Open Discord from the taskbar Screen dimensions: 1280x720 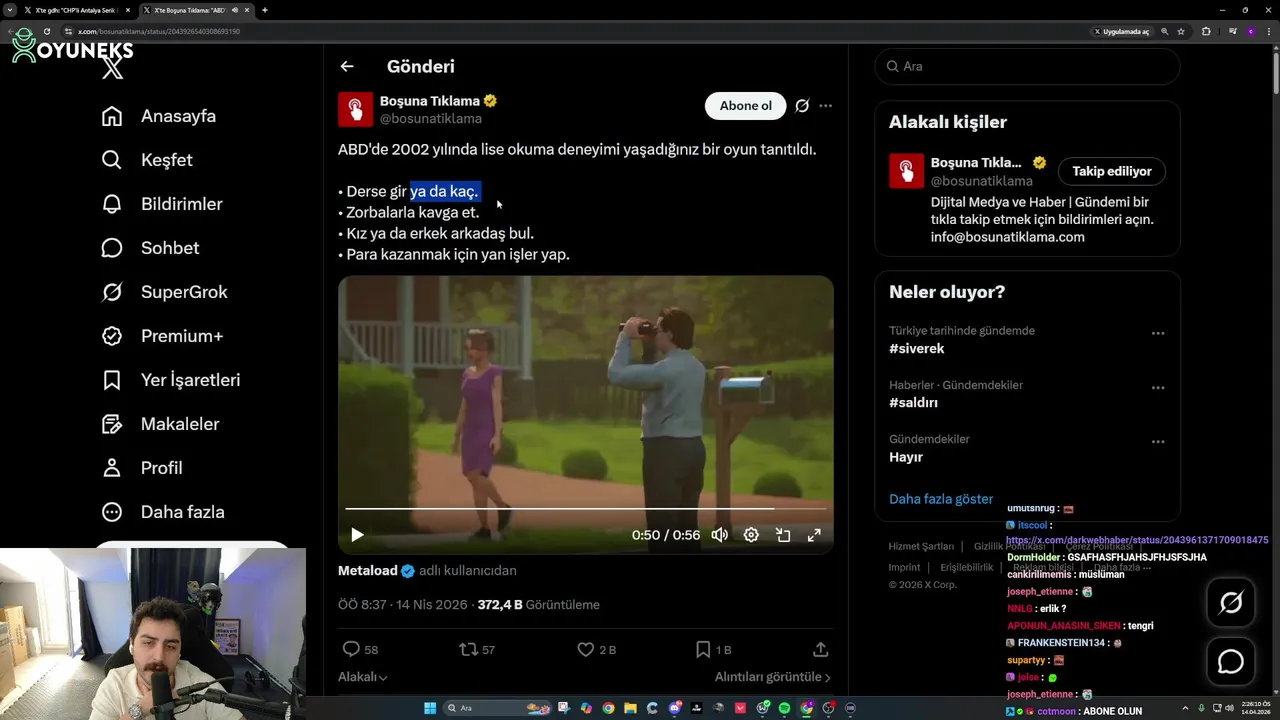pos(675,708)
